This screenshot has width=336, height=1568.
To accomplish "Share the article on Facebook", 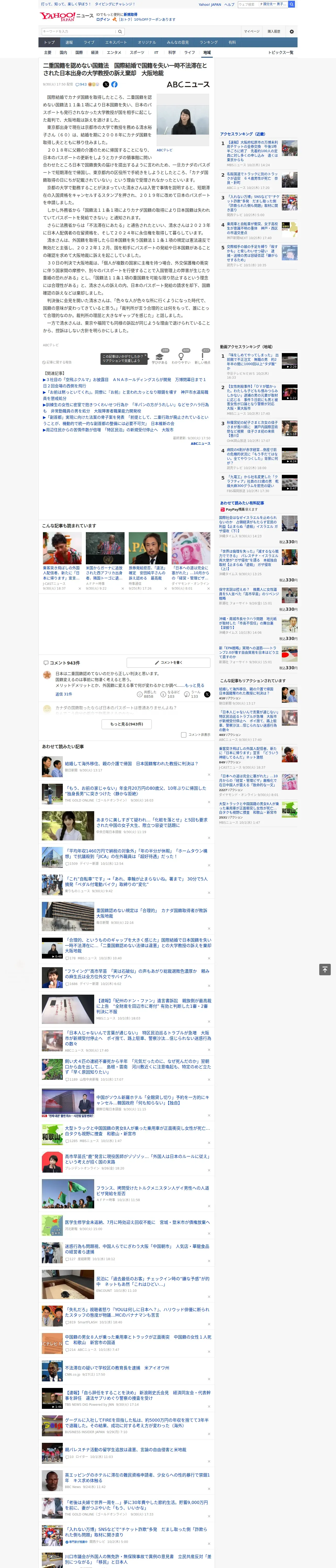I will 114,85.
